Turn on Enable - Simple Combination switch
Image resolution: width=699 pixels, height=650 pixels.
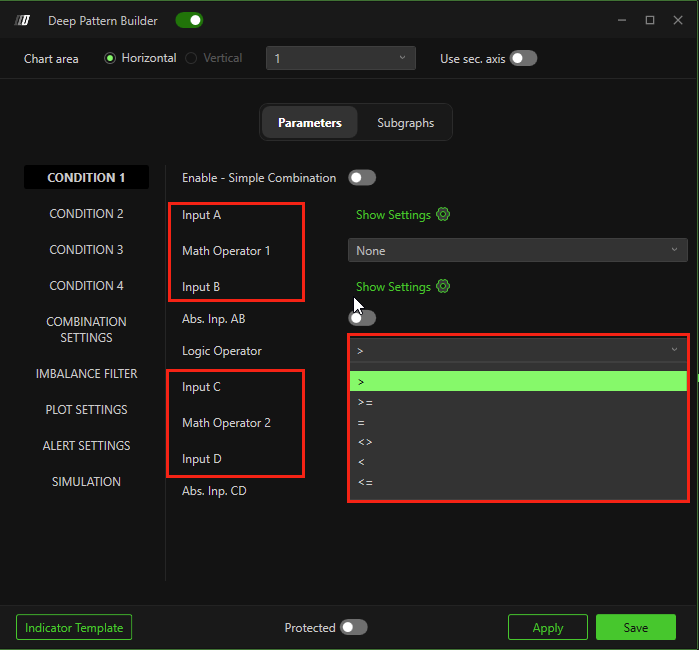362,178
